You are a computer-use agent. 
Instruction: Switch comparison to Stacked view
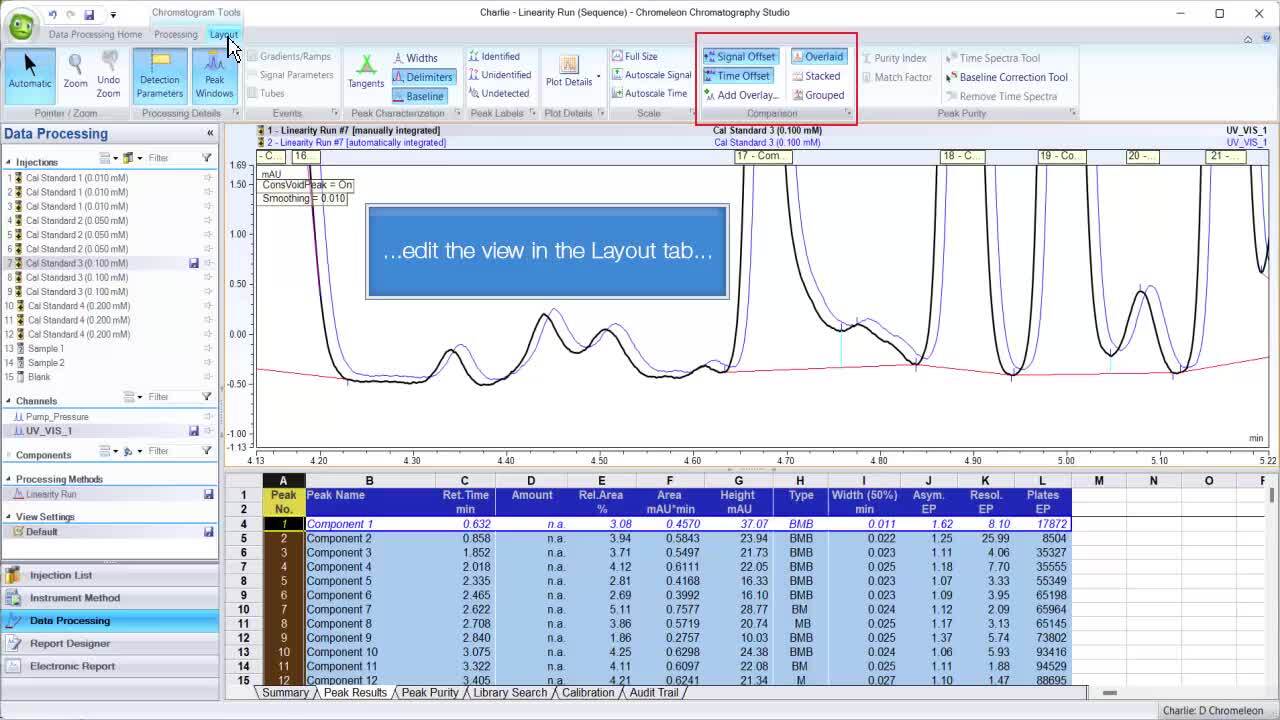click(816, 76)
